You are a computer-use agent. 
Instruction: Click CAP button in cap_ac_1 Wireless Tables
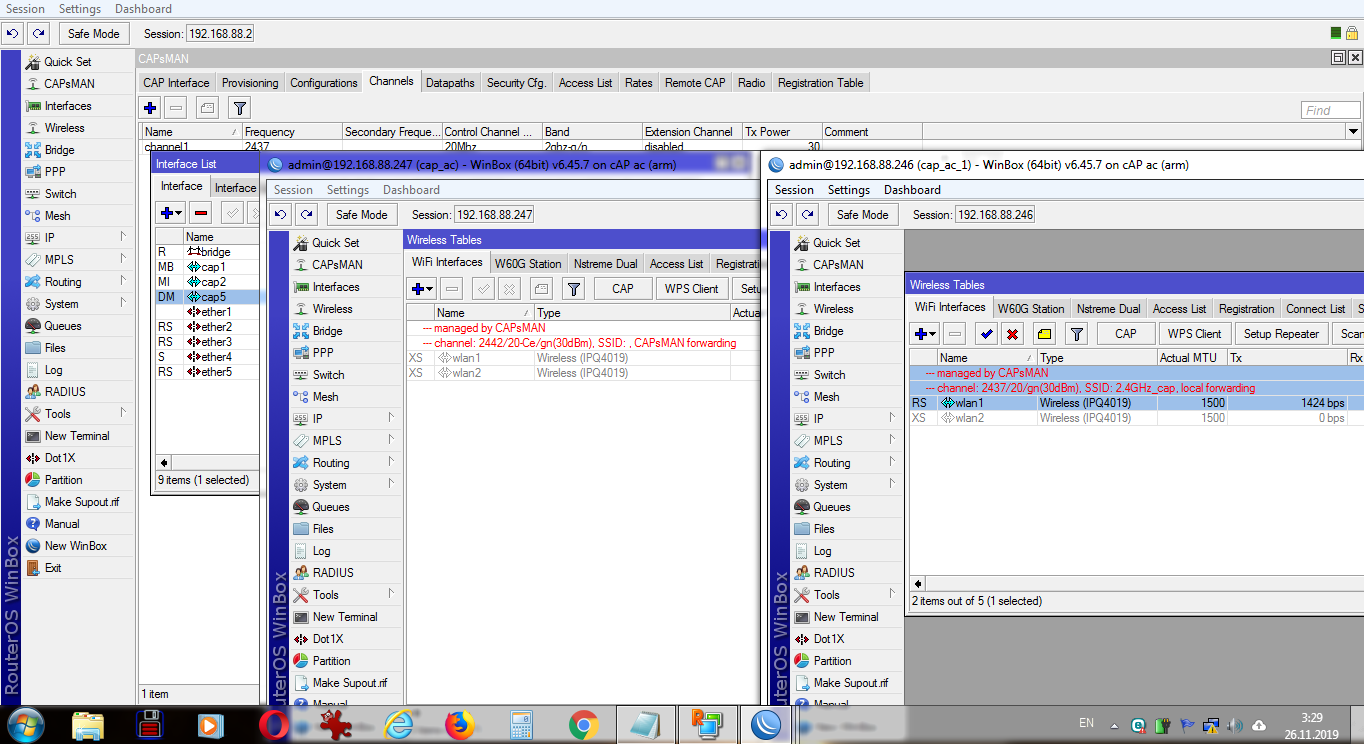(1126, 334)
